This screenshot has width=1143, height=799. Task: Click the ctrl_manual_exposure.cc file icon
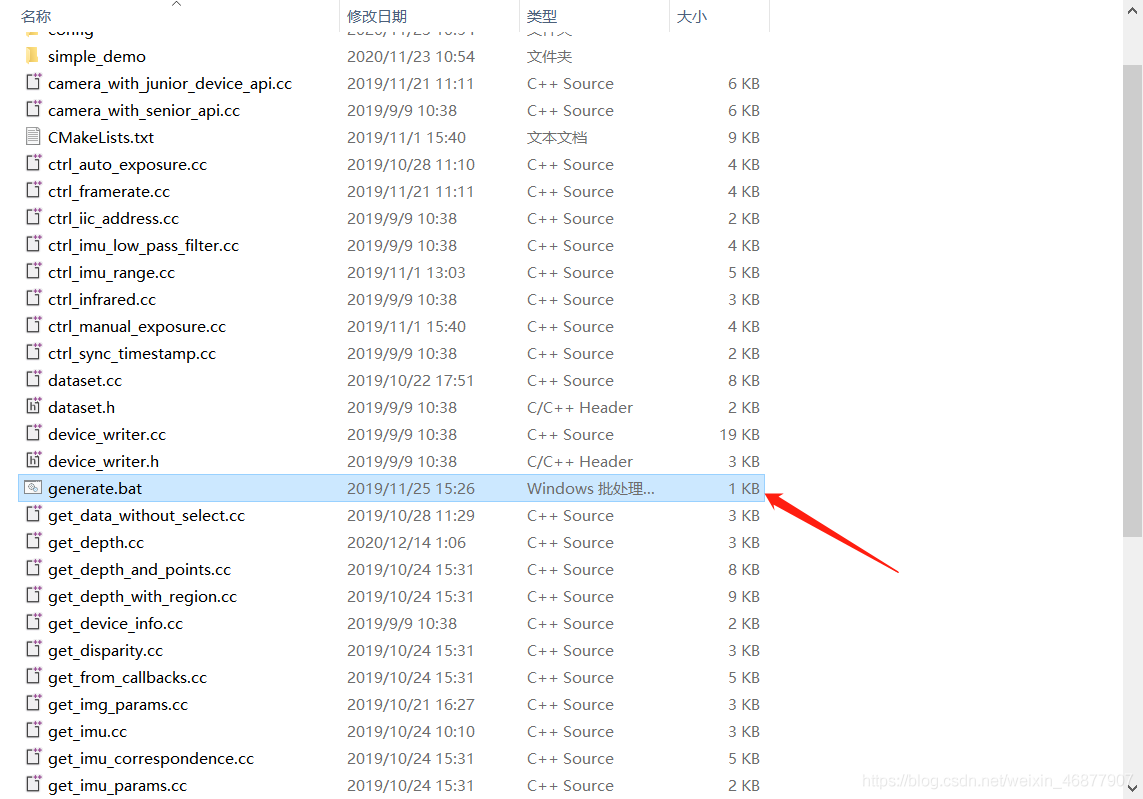tap(34, 325)
